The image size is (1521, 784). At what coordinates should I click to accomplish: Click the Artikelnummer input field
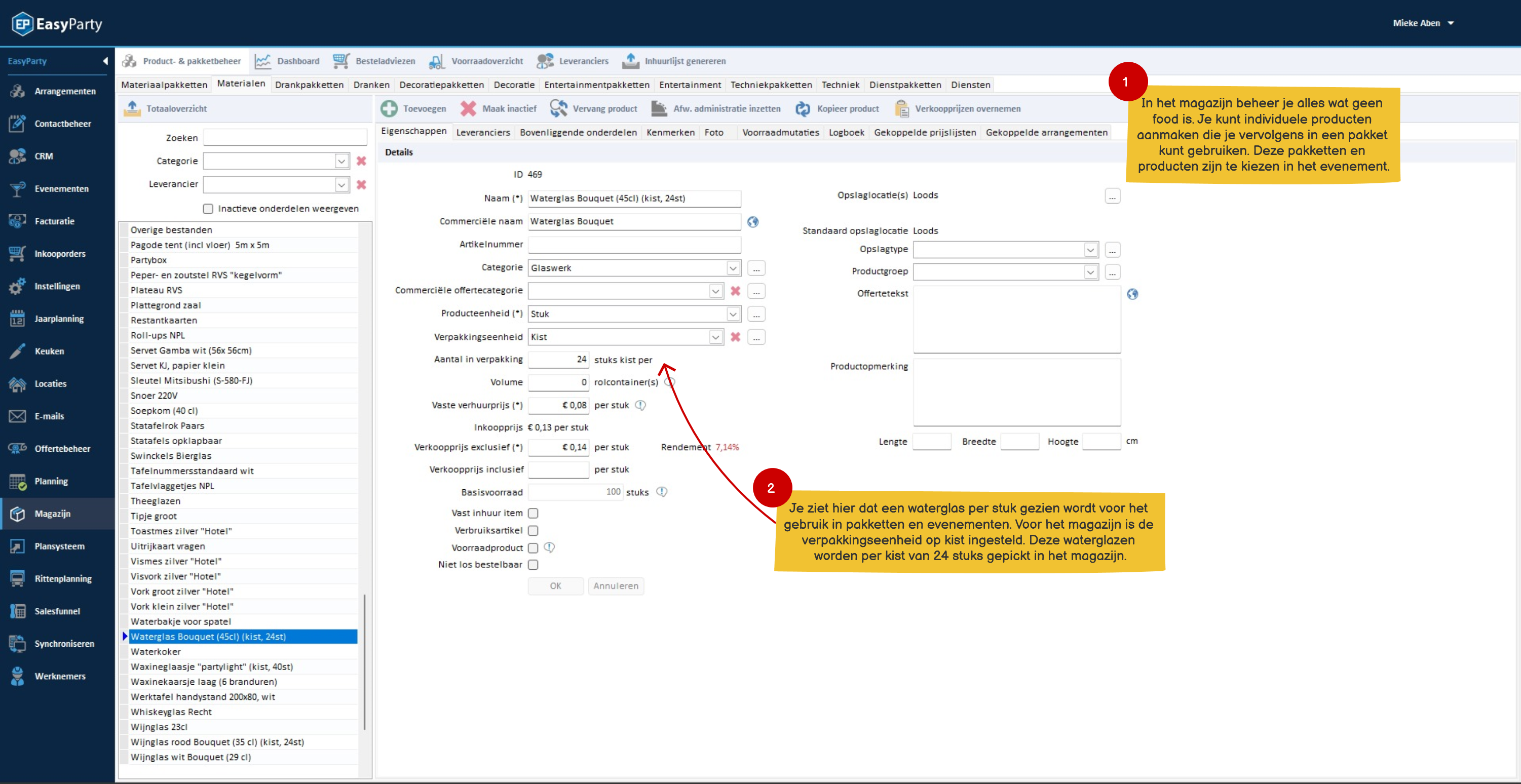[x=634, y=245]
